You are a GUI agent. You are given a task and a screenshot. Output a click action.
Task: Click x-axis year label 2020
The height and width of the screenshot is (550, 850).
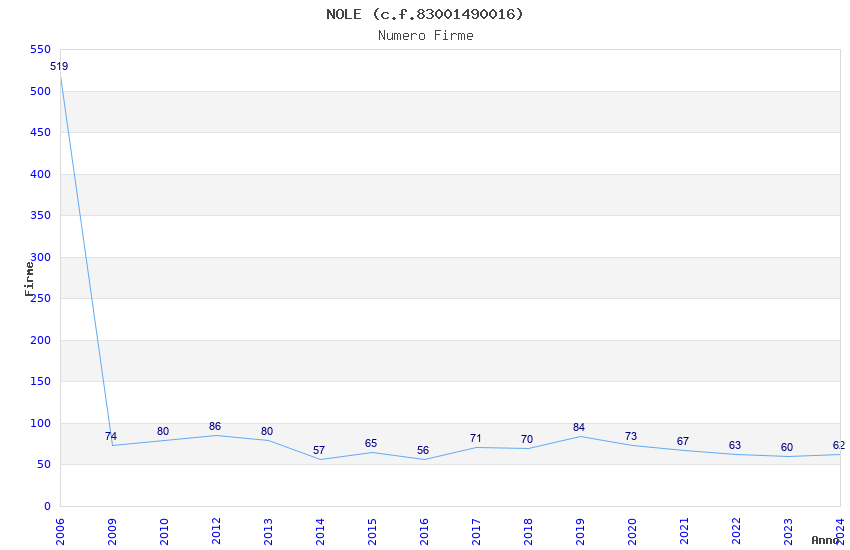[633, 532]
